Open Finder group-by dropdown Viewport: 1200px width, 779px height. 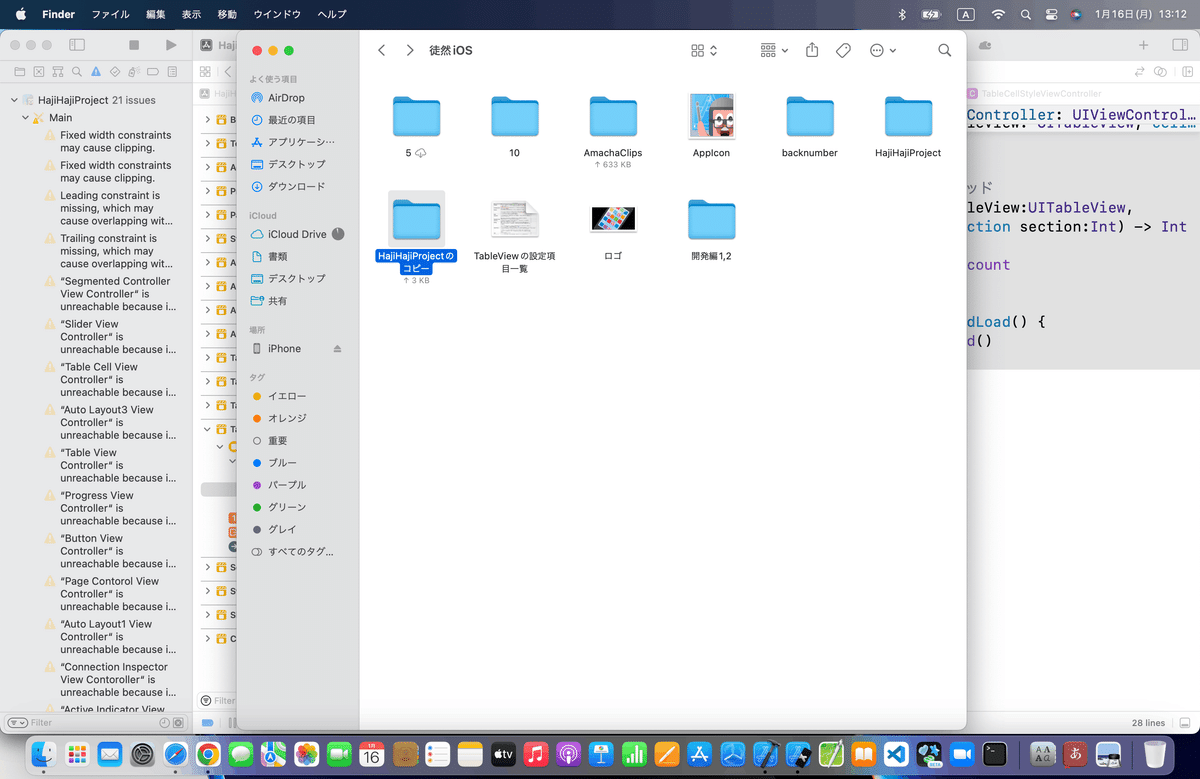[x=774, y=50]
